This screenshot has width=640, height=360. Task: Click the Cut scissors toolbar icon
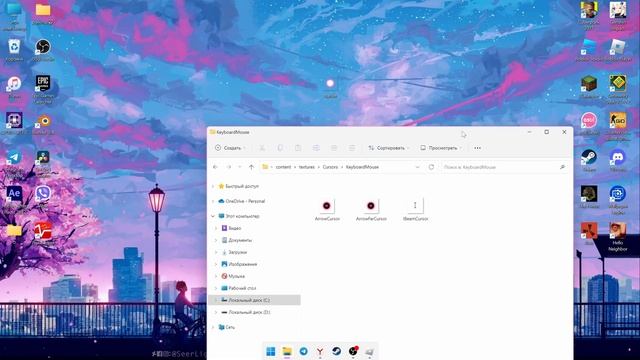pyautogui.click(x=262, y=148)
